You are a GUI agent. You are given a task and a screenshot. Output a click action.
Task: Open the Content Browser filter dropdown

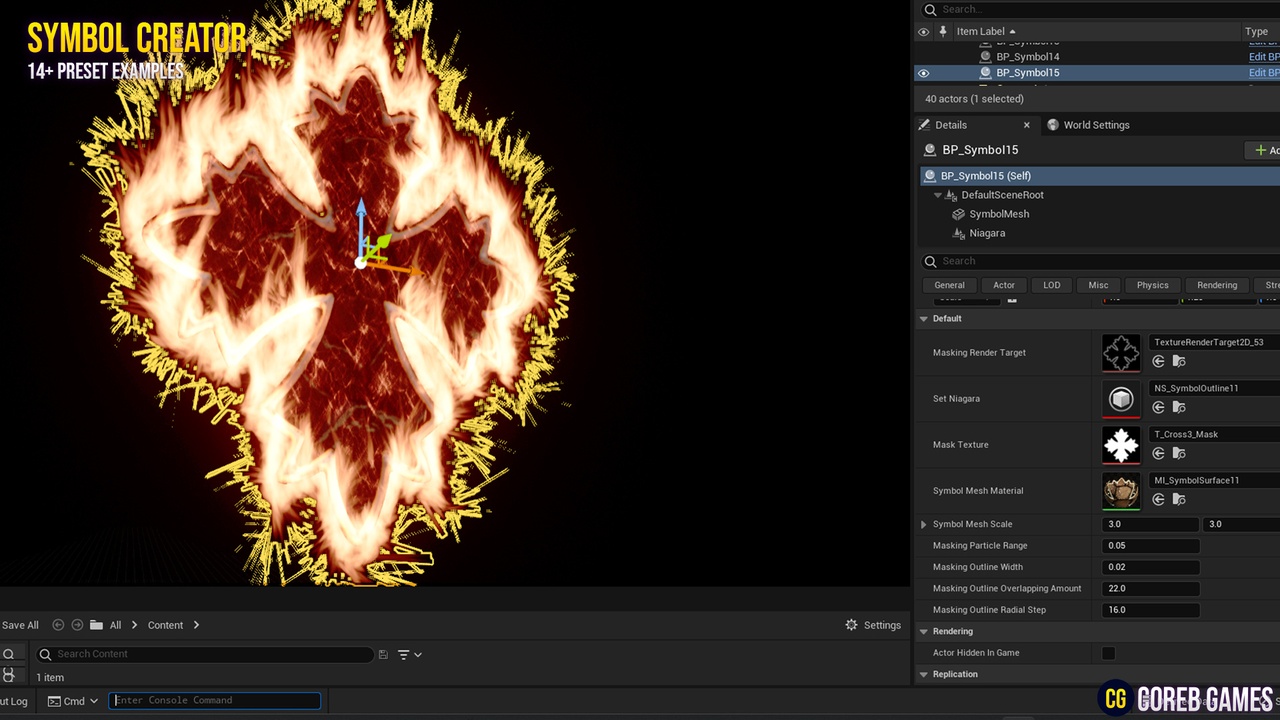tap(409, 654)
